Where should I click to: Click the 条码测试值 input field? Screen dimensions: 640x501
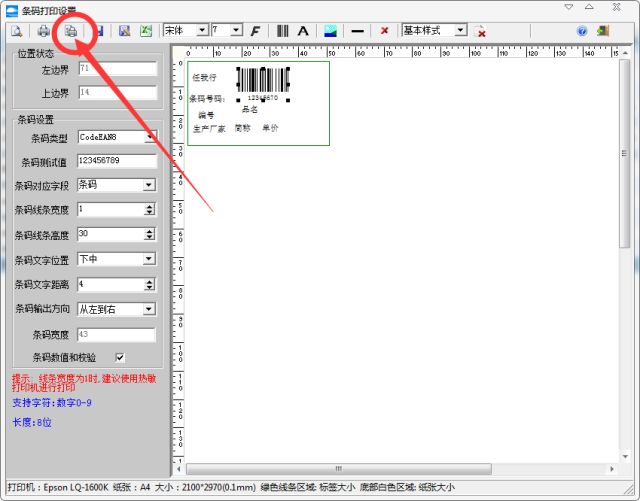click(116, 161)
